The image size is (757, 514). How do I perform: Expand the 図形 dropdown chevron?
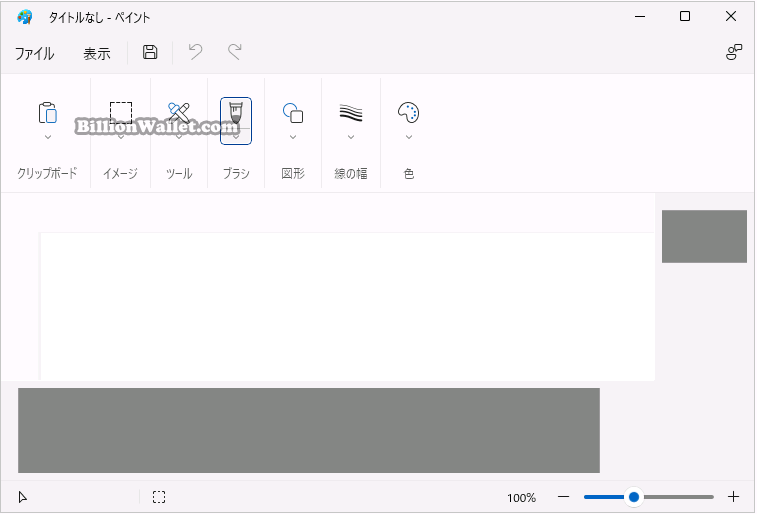(293, 137)
